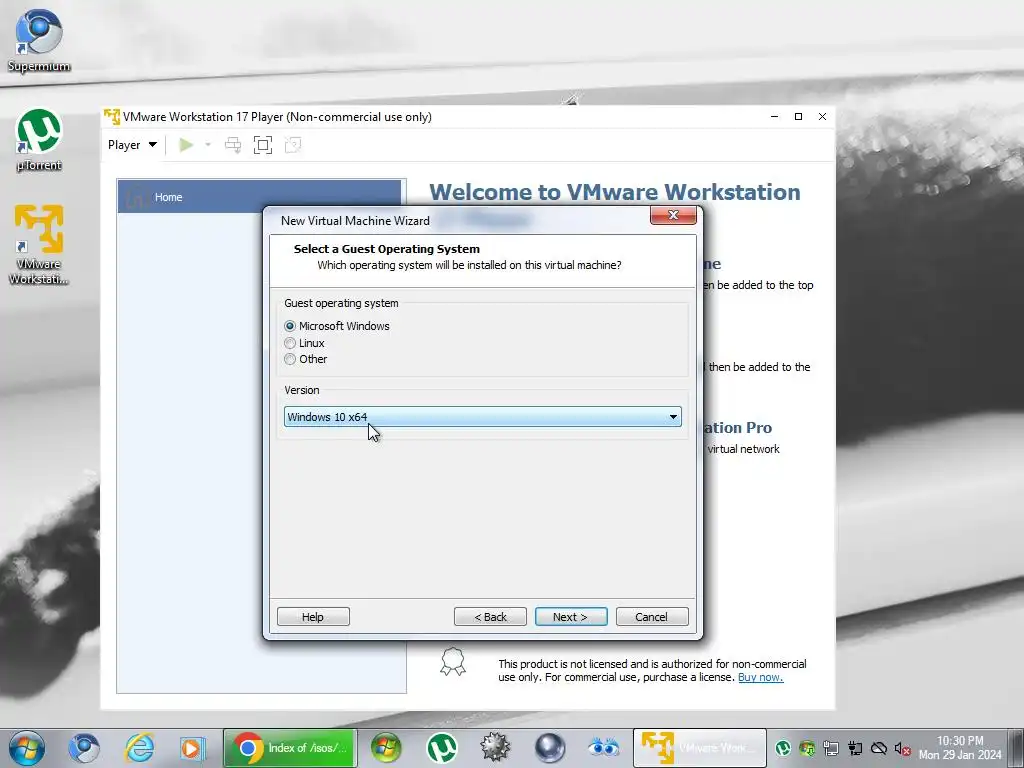
Task: Click the muted volume tray icon
Action: point(903,748)
